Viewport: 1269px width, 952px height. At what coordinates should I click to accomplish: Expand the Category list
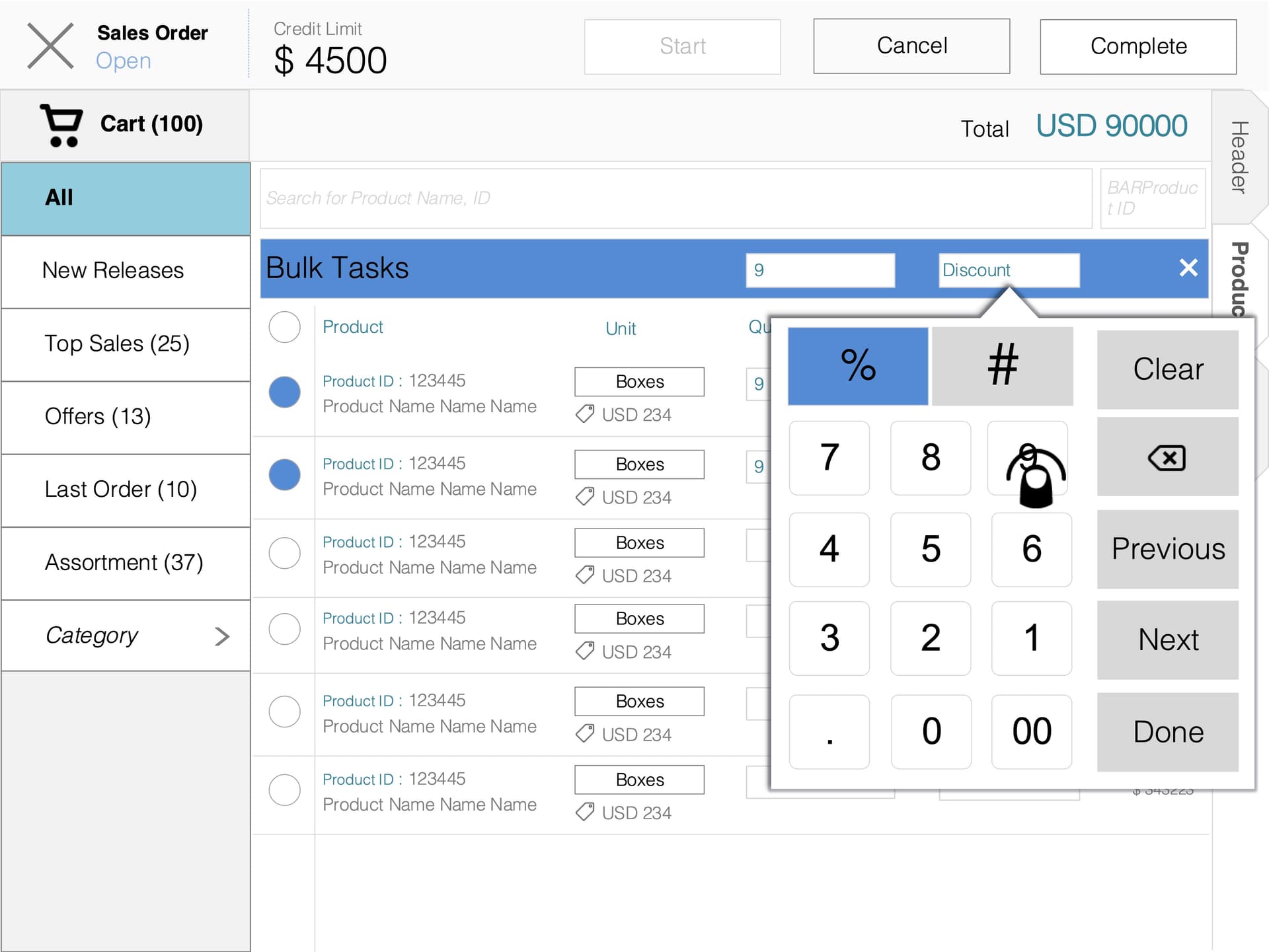pos(126,636)
